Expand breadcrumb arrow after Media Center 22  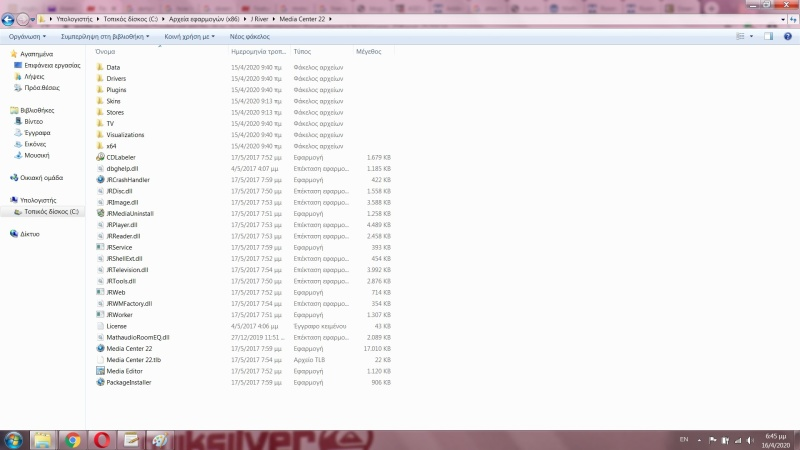(330, 19)
